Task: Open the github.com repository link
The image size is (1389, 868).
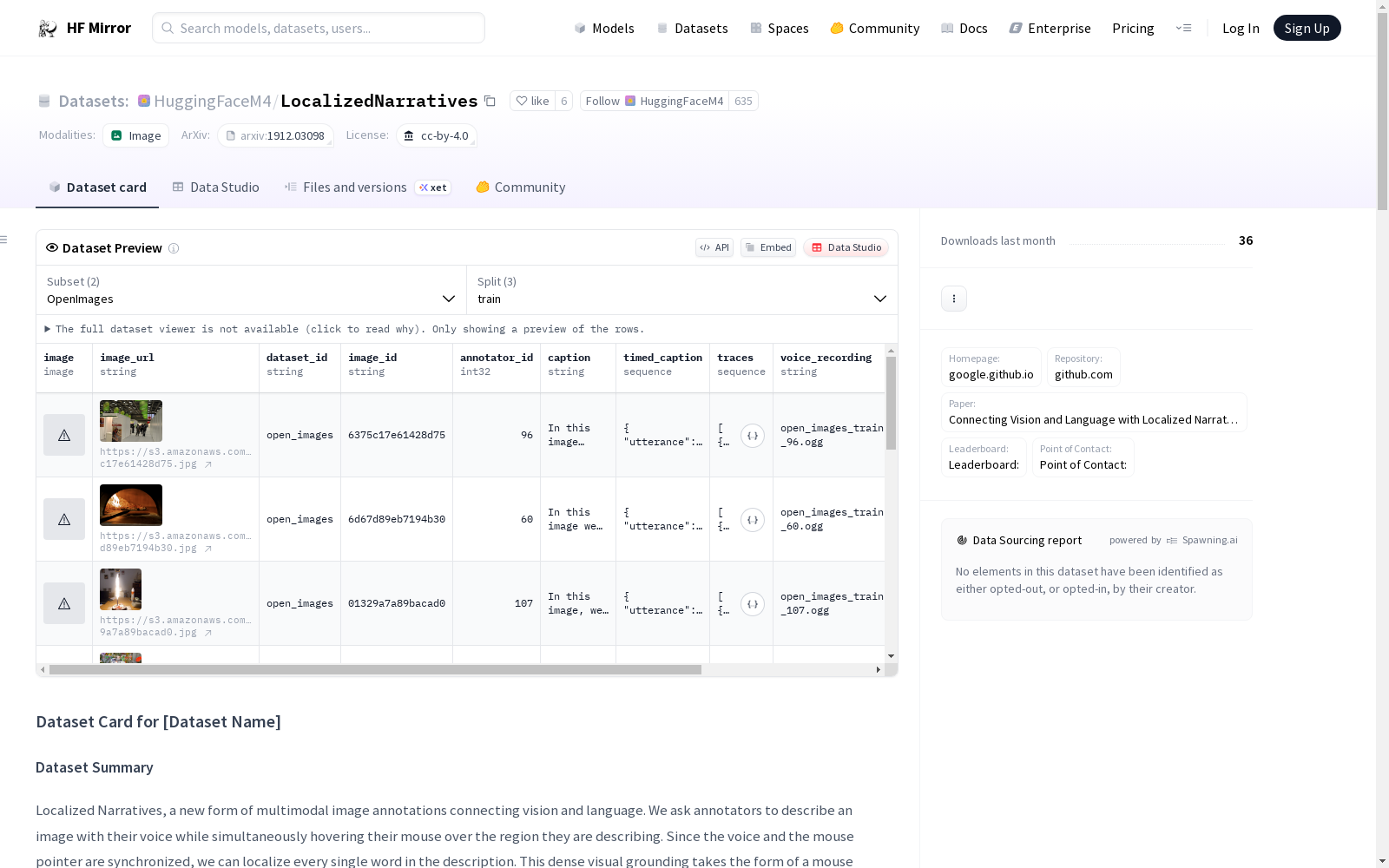Action: click(1083, 367)
